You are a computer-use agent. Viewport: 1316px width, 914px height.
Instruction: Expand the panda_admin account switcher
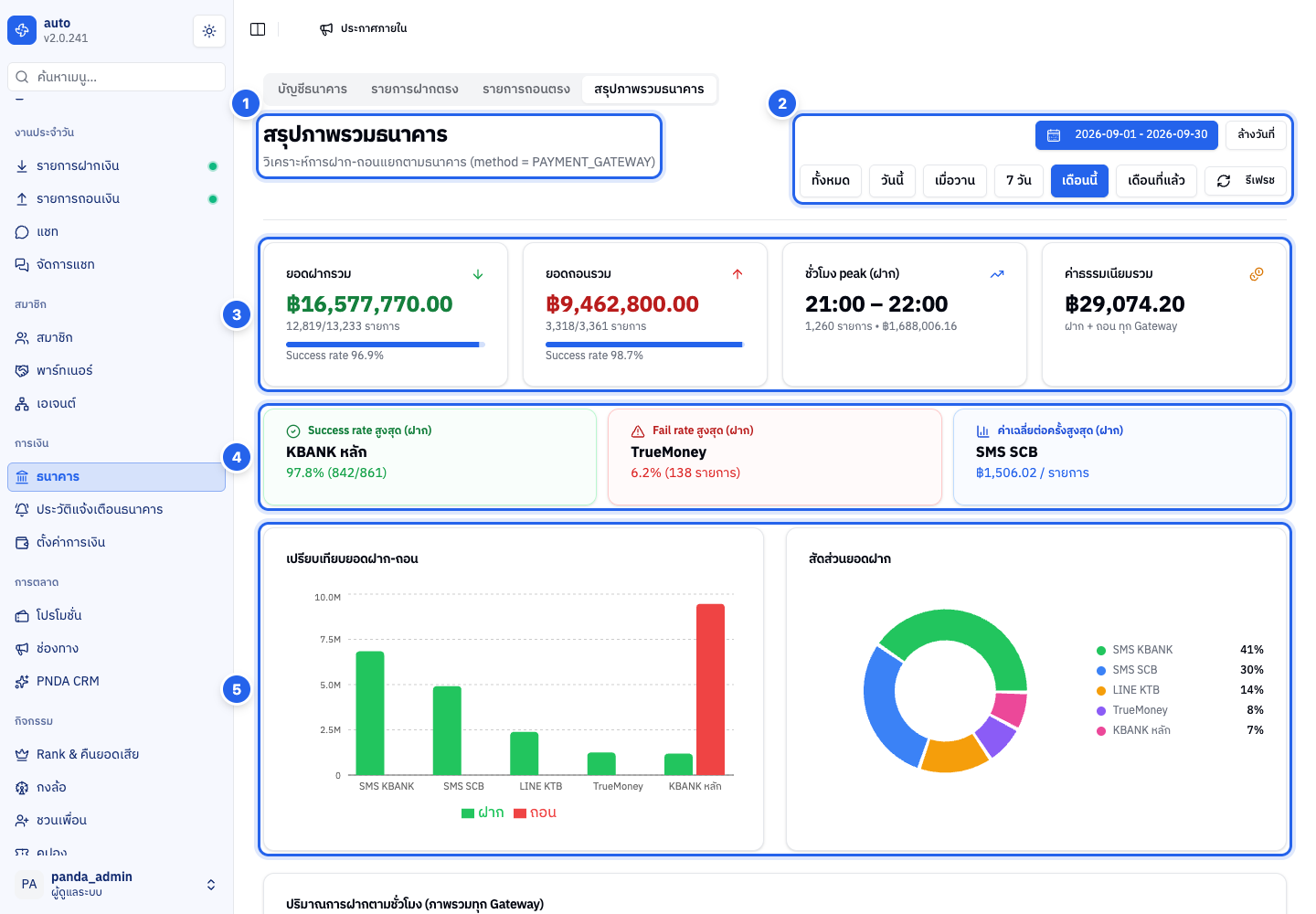point(211,885)
